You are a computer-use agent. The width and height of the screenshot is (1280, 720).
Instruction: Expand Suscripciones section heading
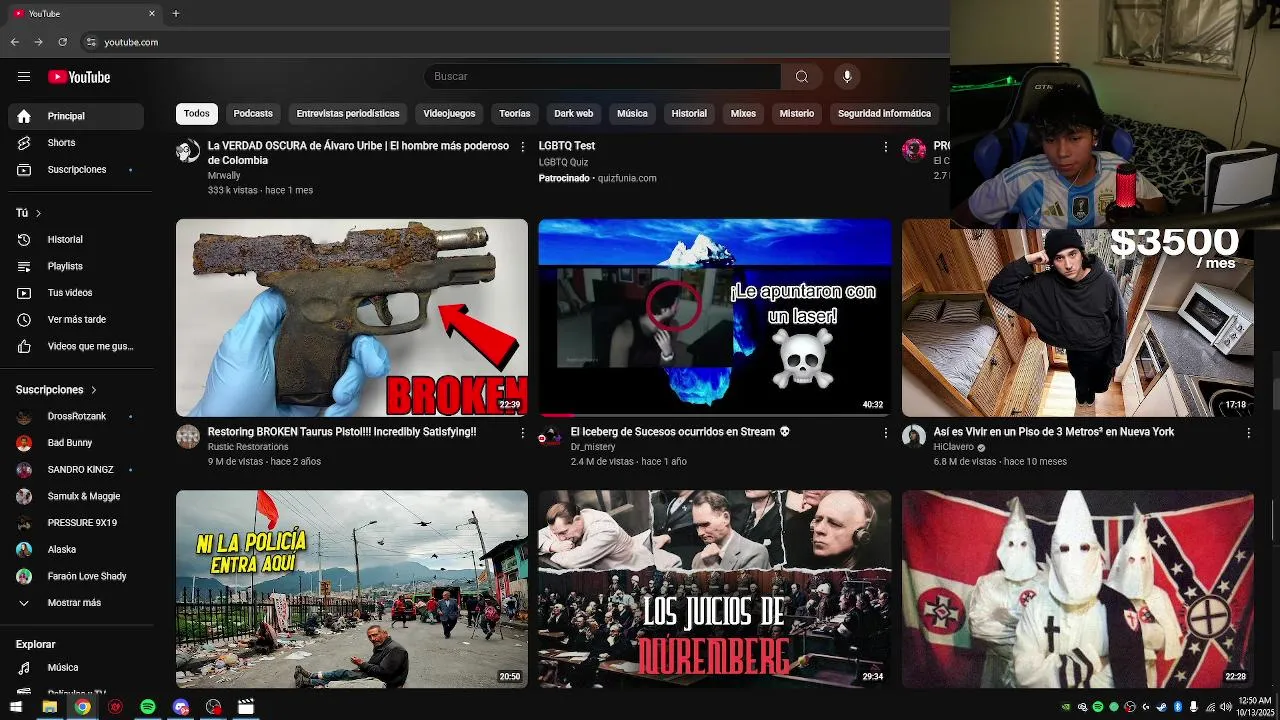coord(56,390)
